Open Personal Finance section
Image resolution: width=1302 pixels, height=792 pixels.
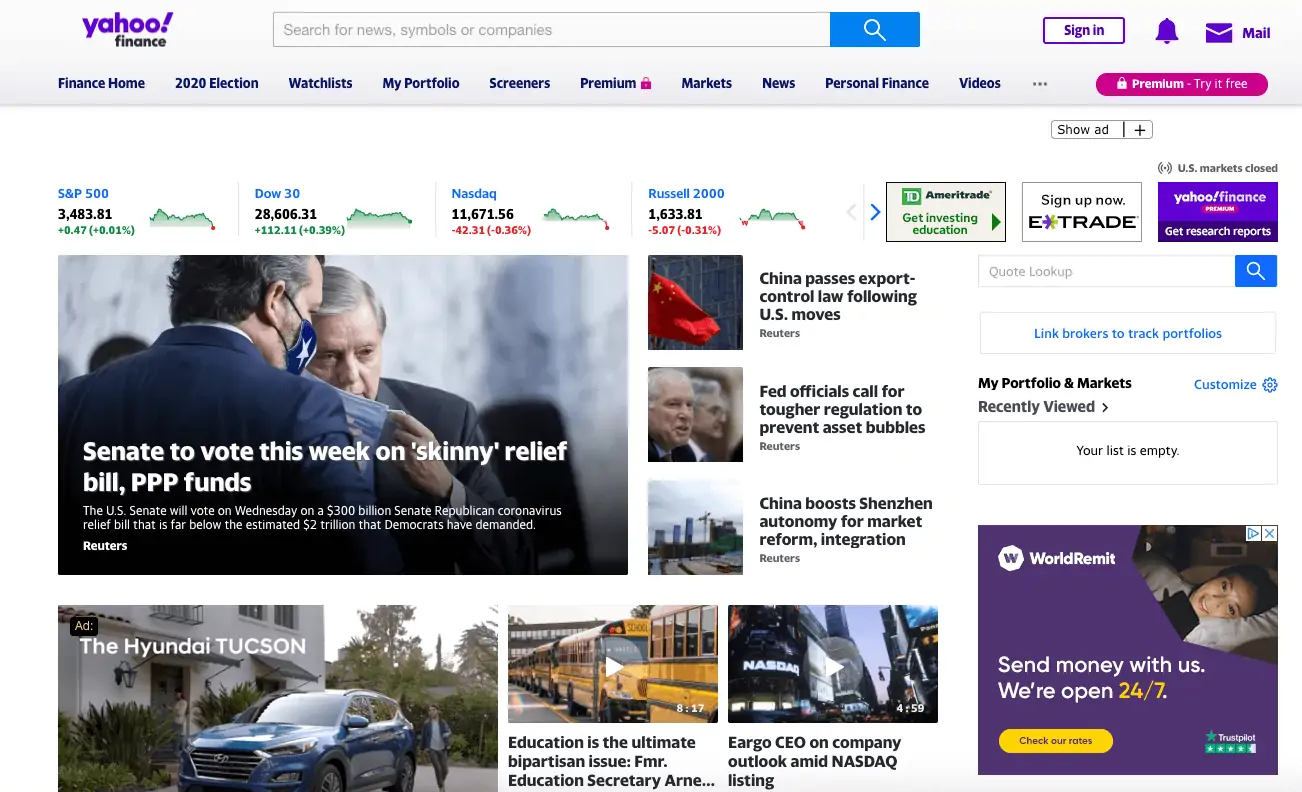[877, 83]
